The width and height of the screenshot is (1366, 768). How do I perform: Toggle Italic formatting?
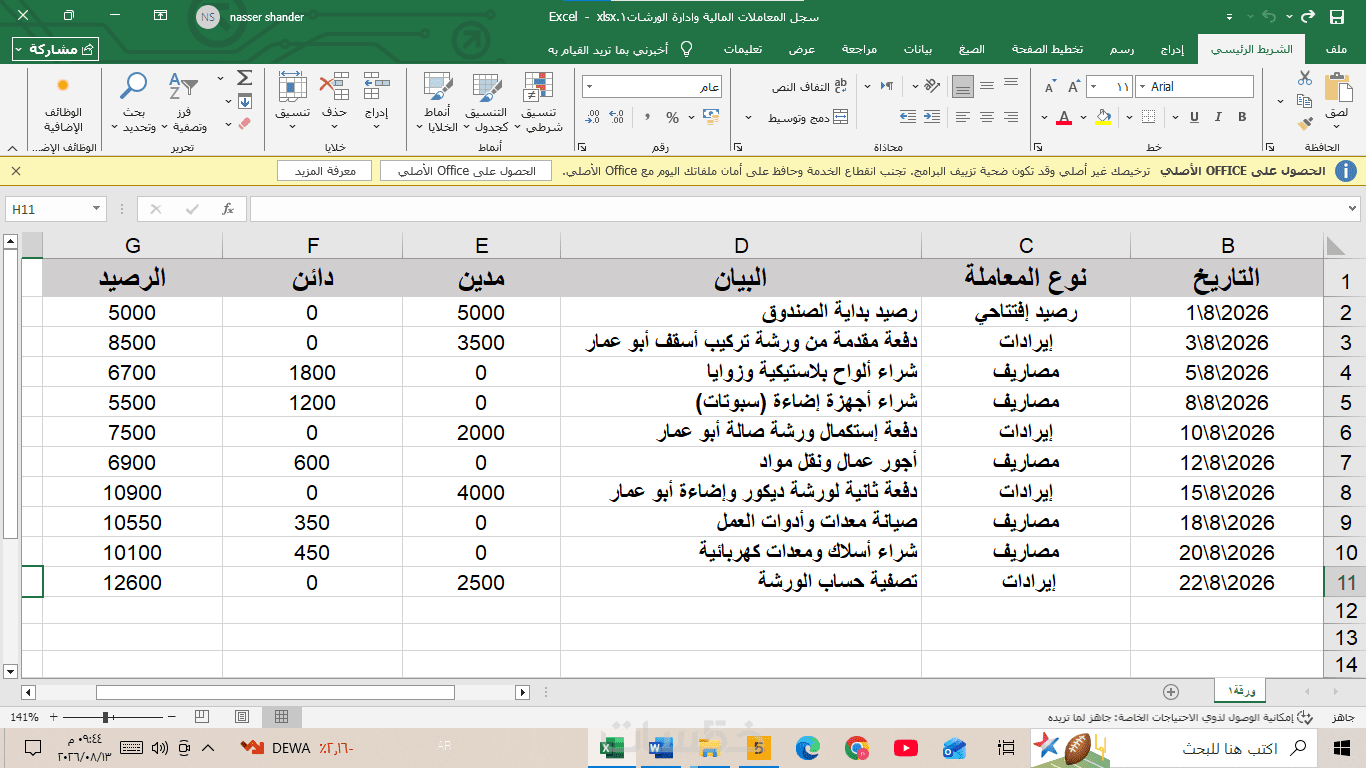(x=1219, y=117)
